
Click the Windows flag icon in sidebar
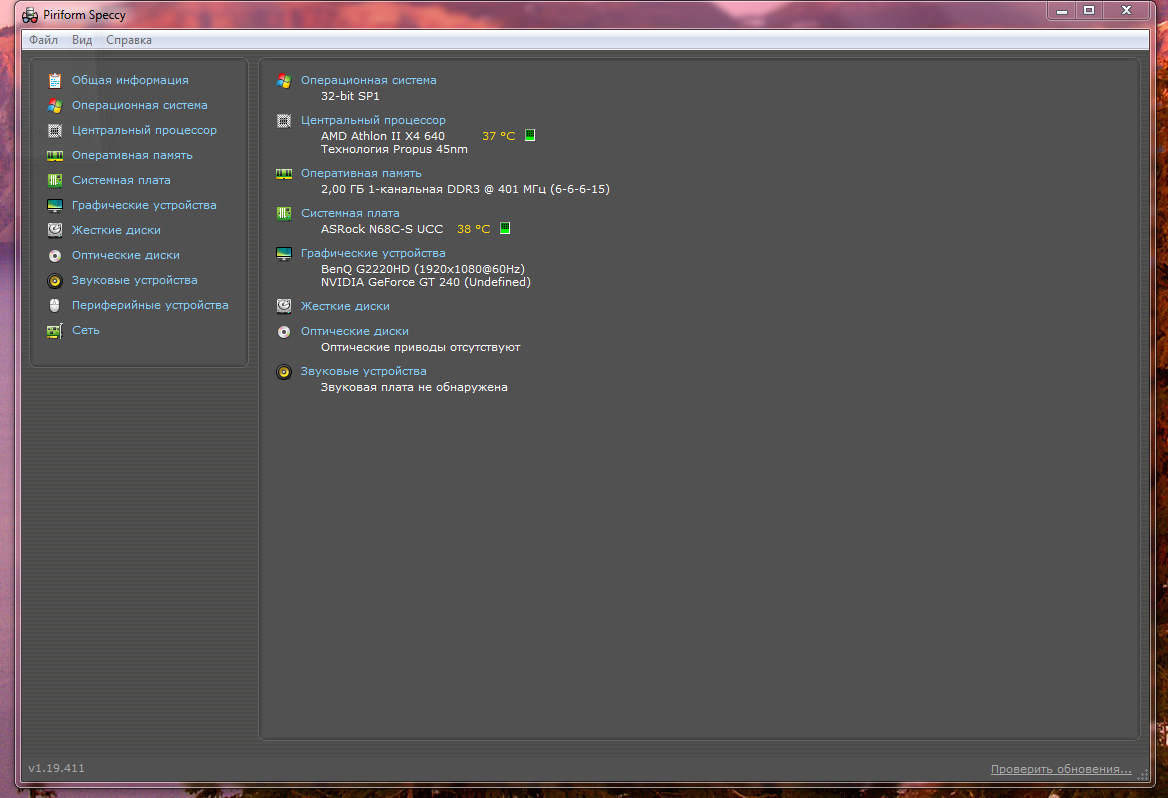(54, 106)
